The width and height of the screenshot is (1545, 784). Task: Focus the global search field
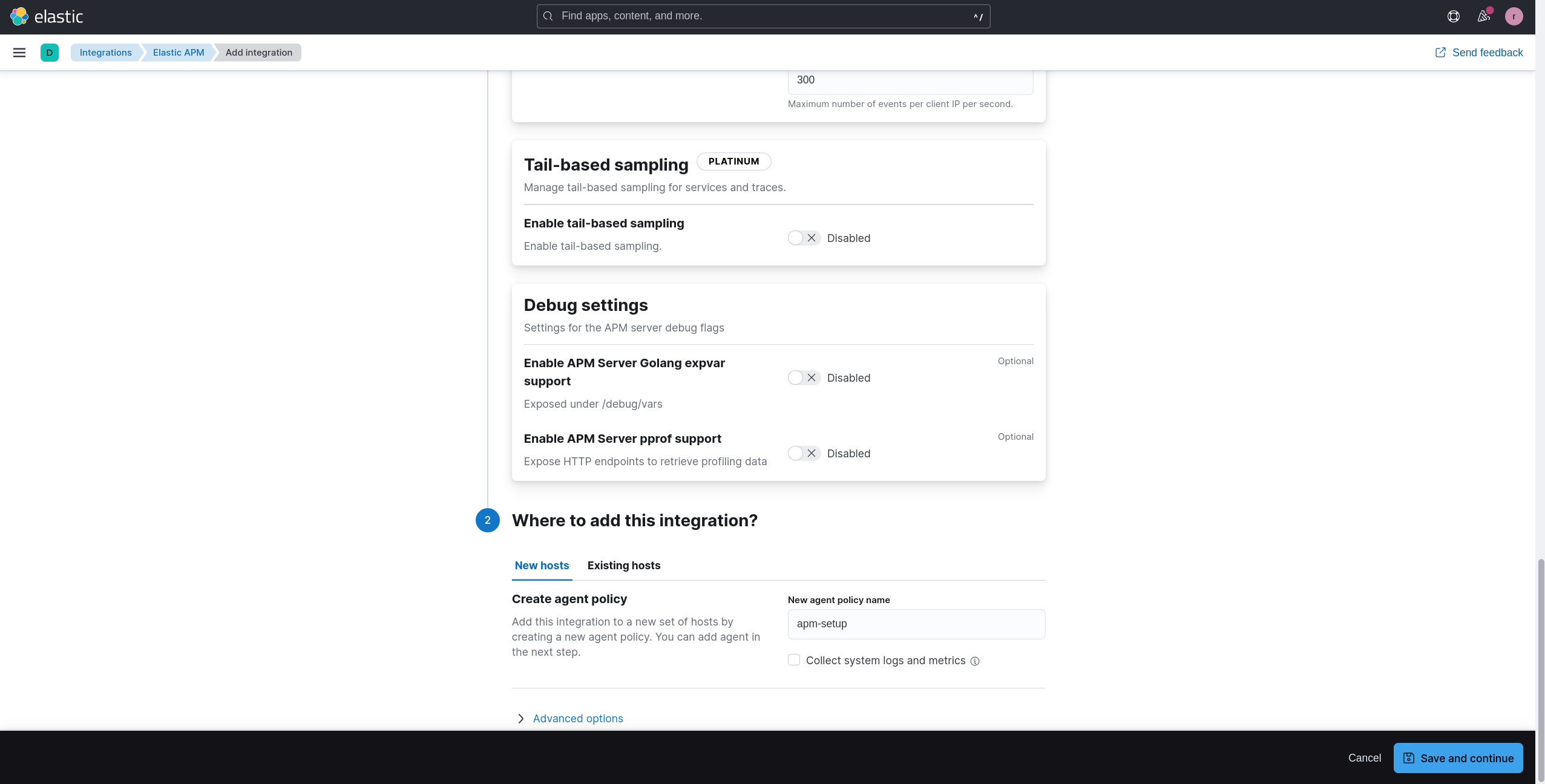coord(763,16)
